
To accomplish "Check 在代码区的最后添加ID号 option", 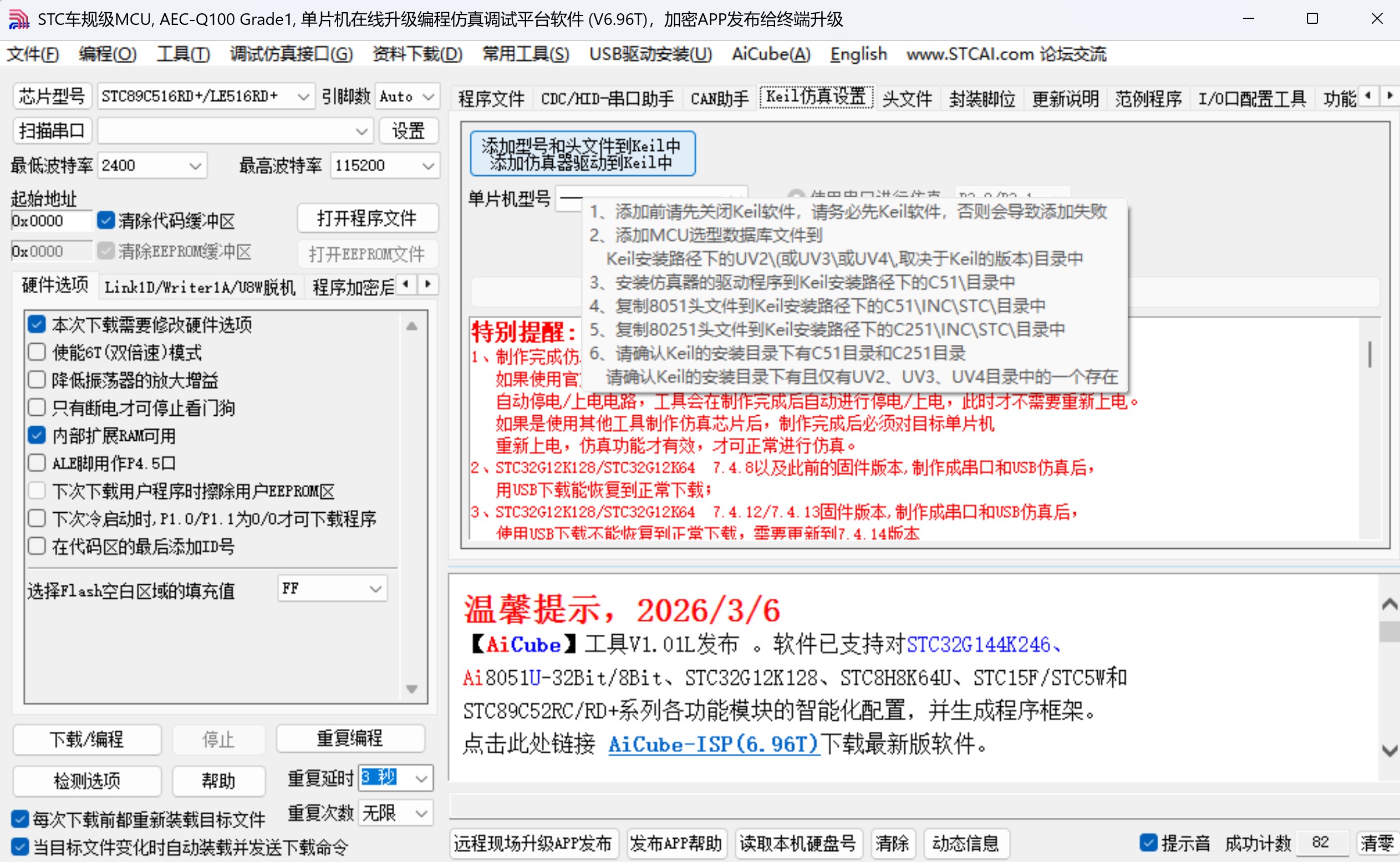I will (x=37, y=546).
